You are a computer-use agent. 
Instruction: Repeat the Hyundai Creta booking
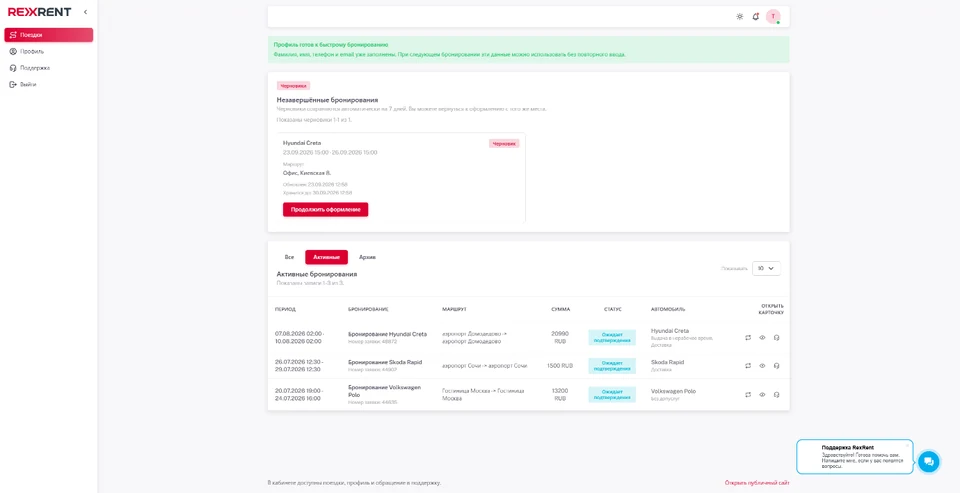click(748, 337)
